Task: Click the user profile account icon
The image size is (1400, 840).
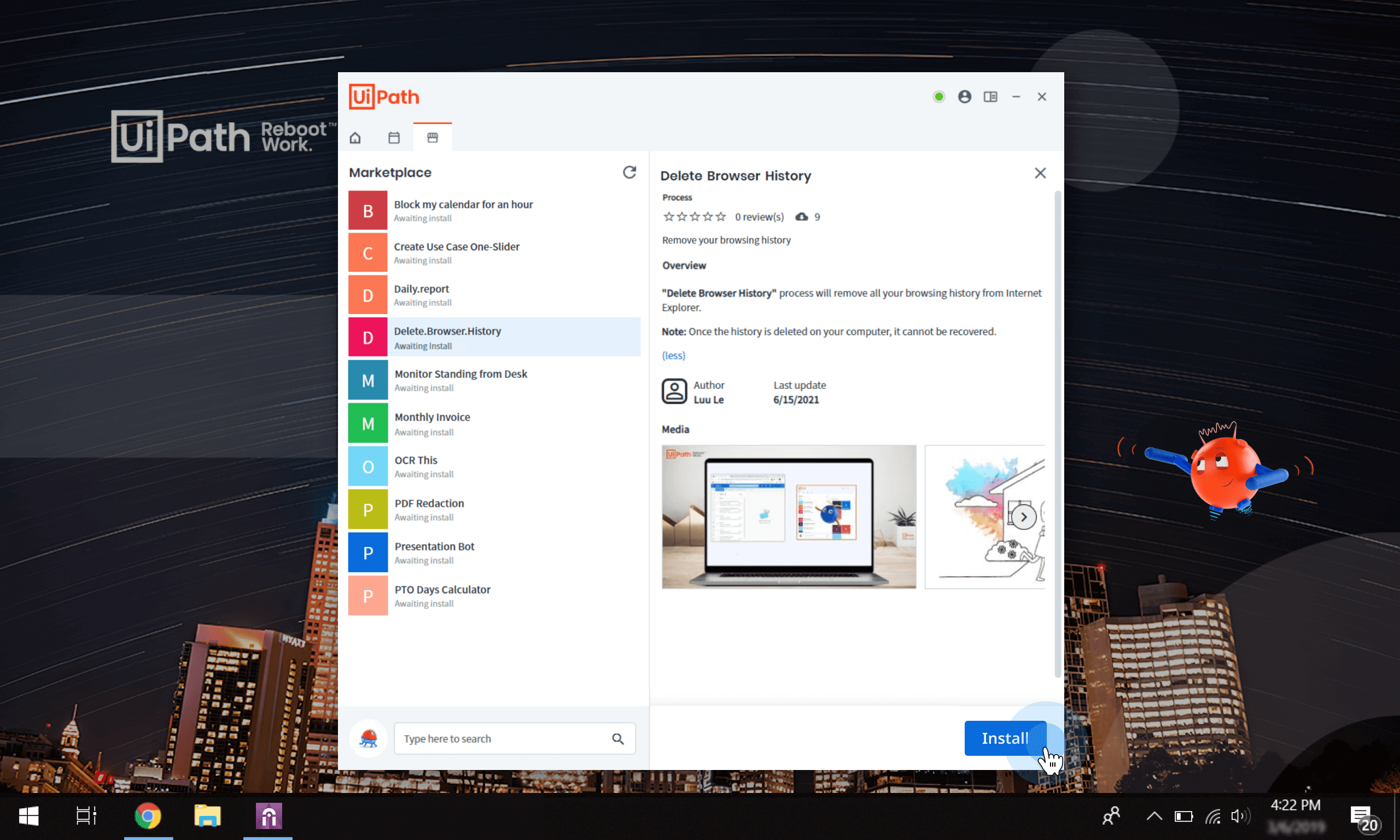Action: click(964, 96)
